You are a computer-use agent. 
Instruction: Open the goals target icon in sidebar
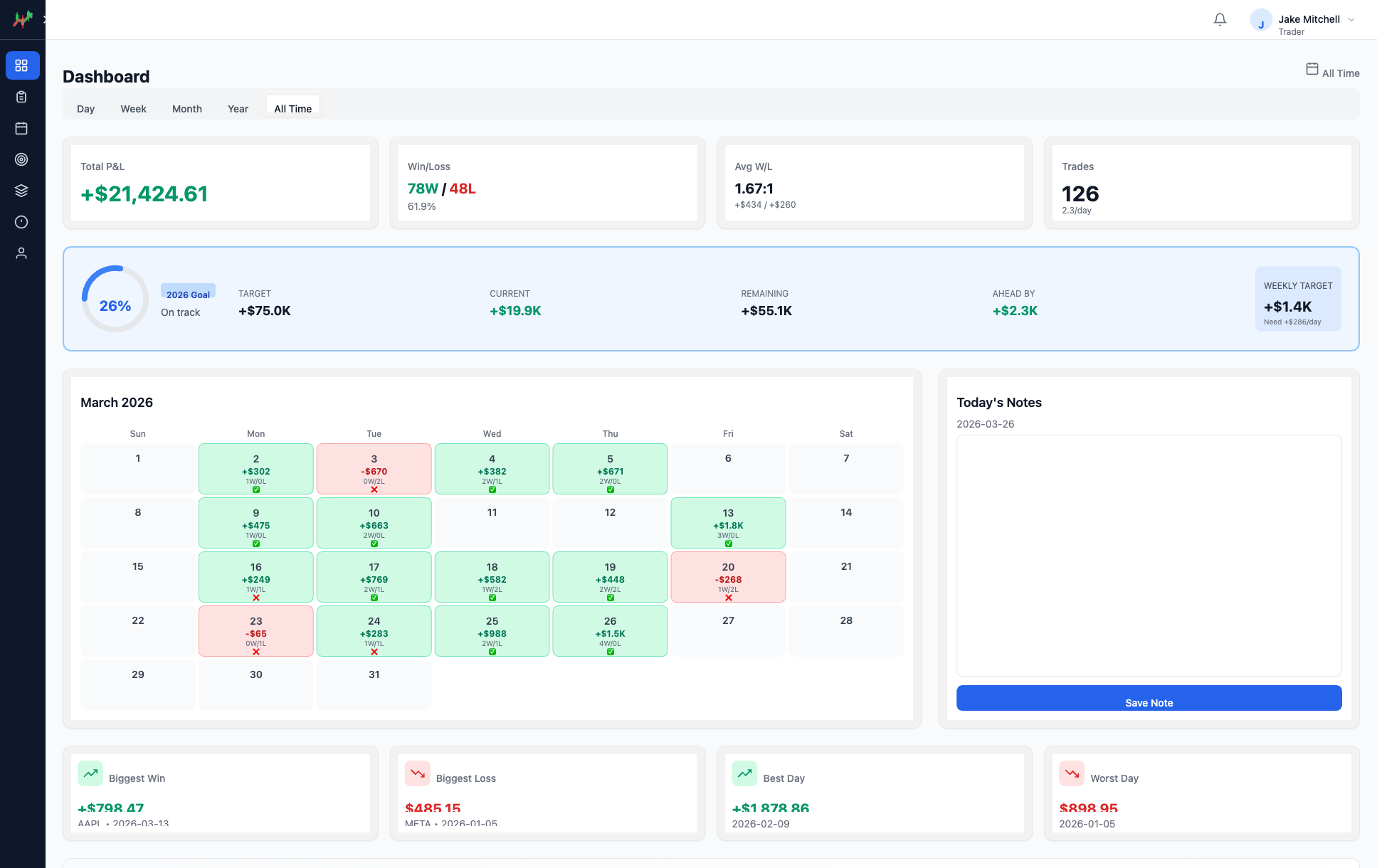tap(22, 159)
